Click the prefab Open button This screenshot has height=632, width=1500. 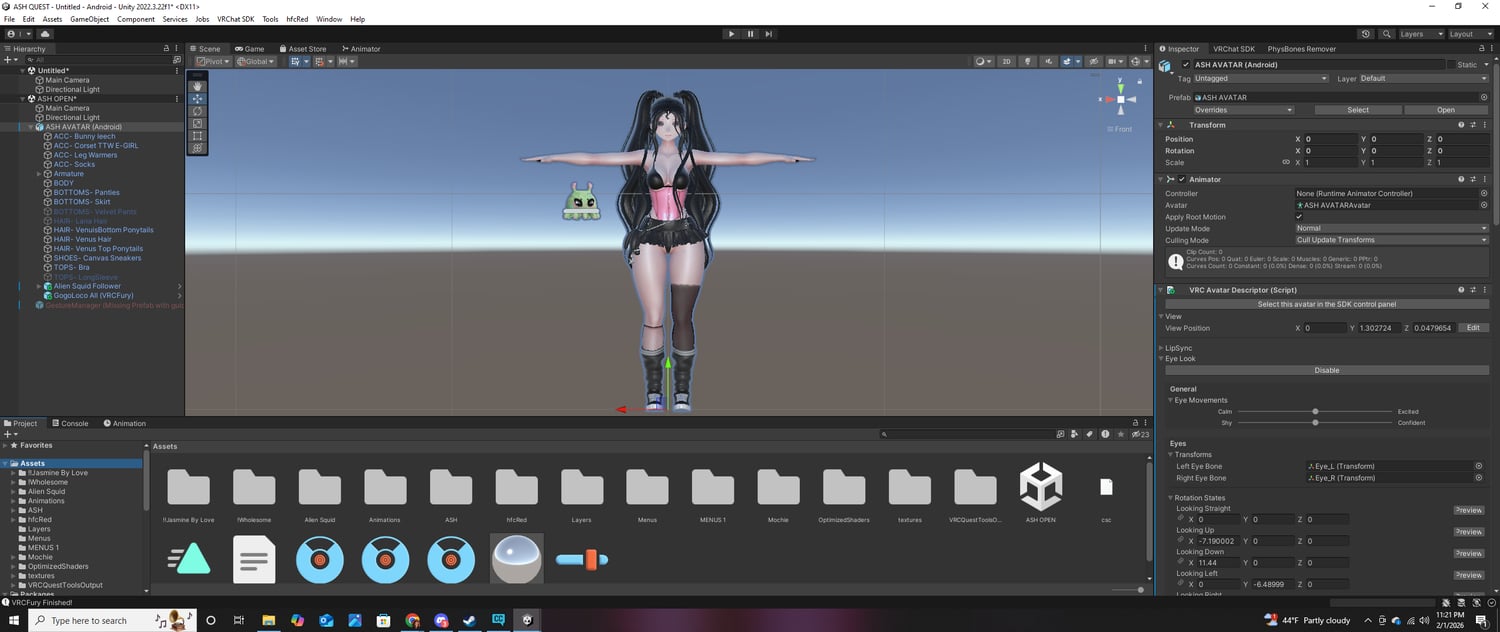[1446, 110]
